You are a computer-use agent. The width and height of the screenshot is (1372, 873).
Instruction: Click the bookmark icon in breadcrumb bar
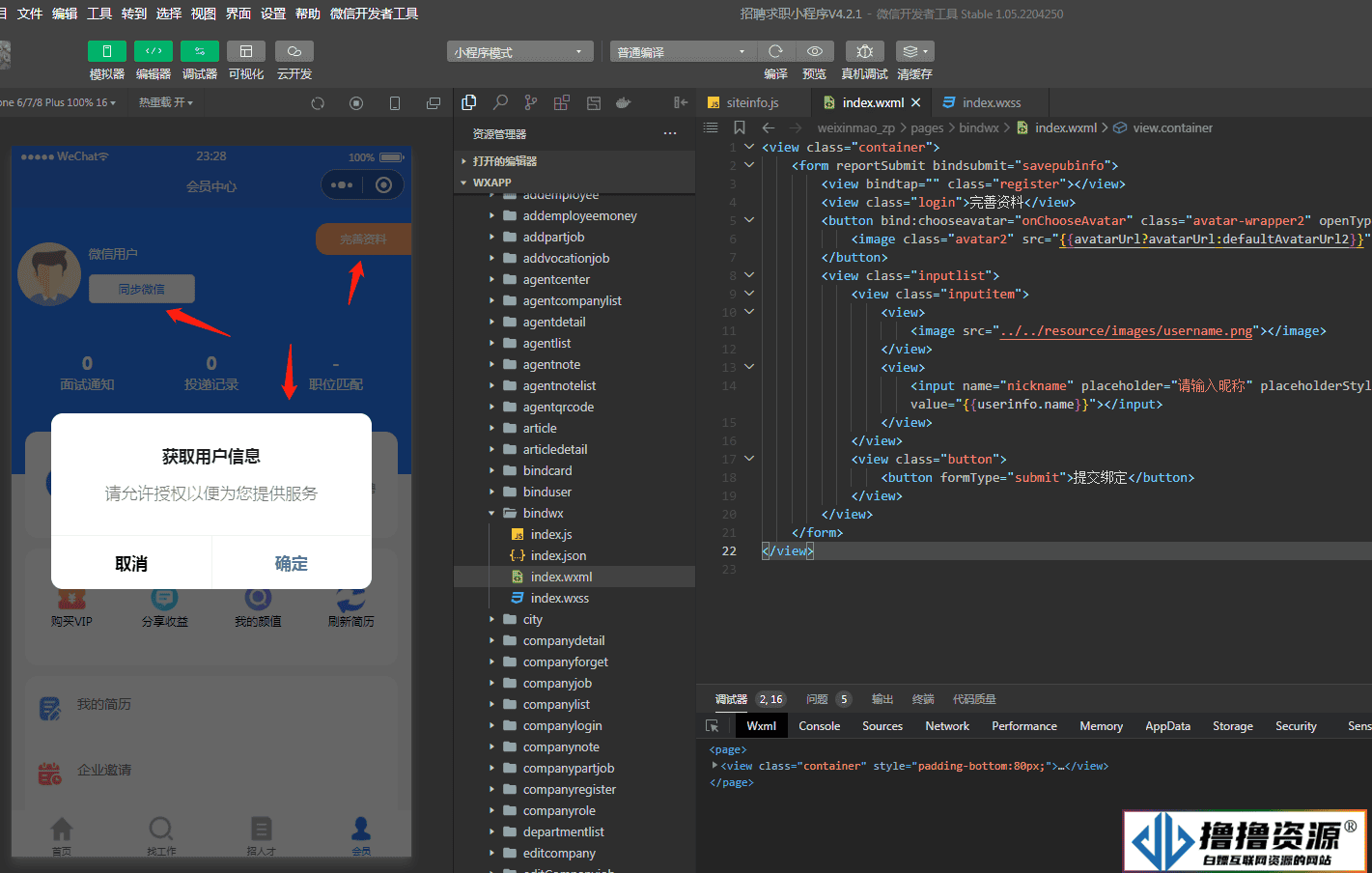pyautogui.click(x=739, y=127)
